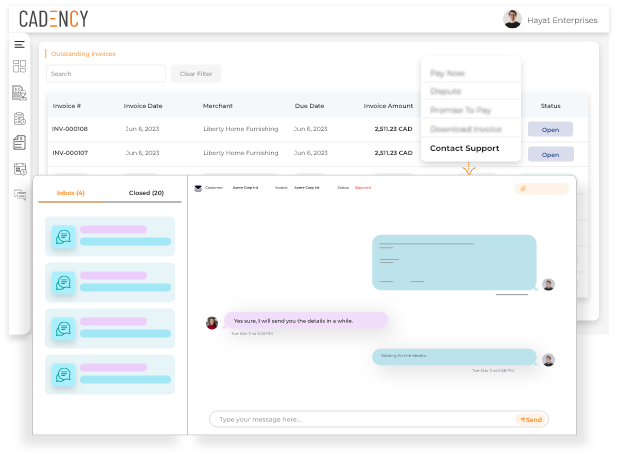Open the dashboard grid icon in sidebar

tap(19, 66)
